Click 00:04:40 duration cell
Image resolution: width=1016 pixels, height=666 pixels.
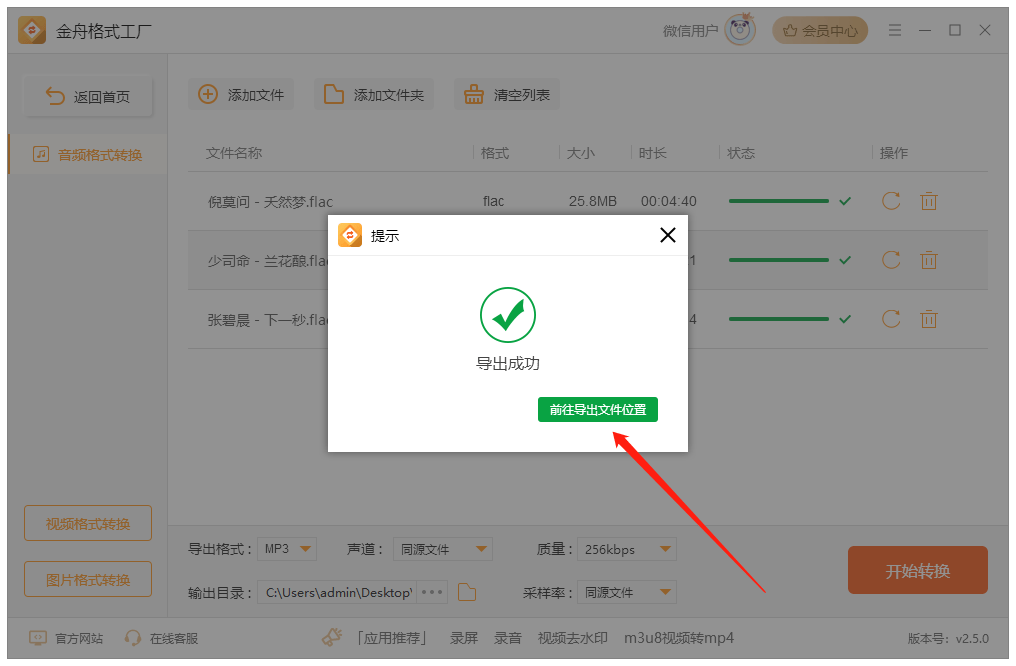click(x=668, y=201)
